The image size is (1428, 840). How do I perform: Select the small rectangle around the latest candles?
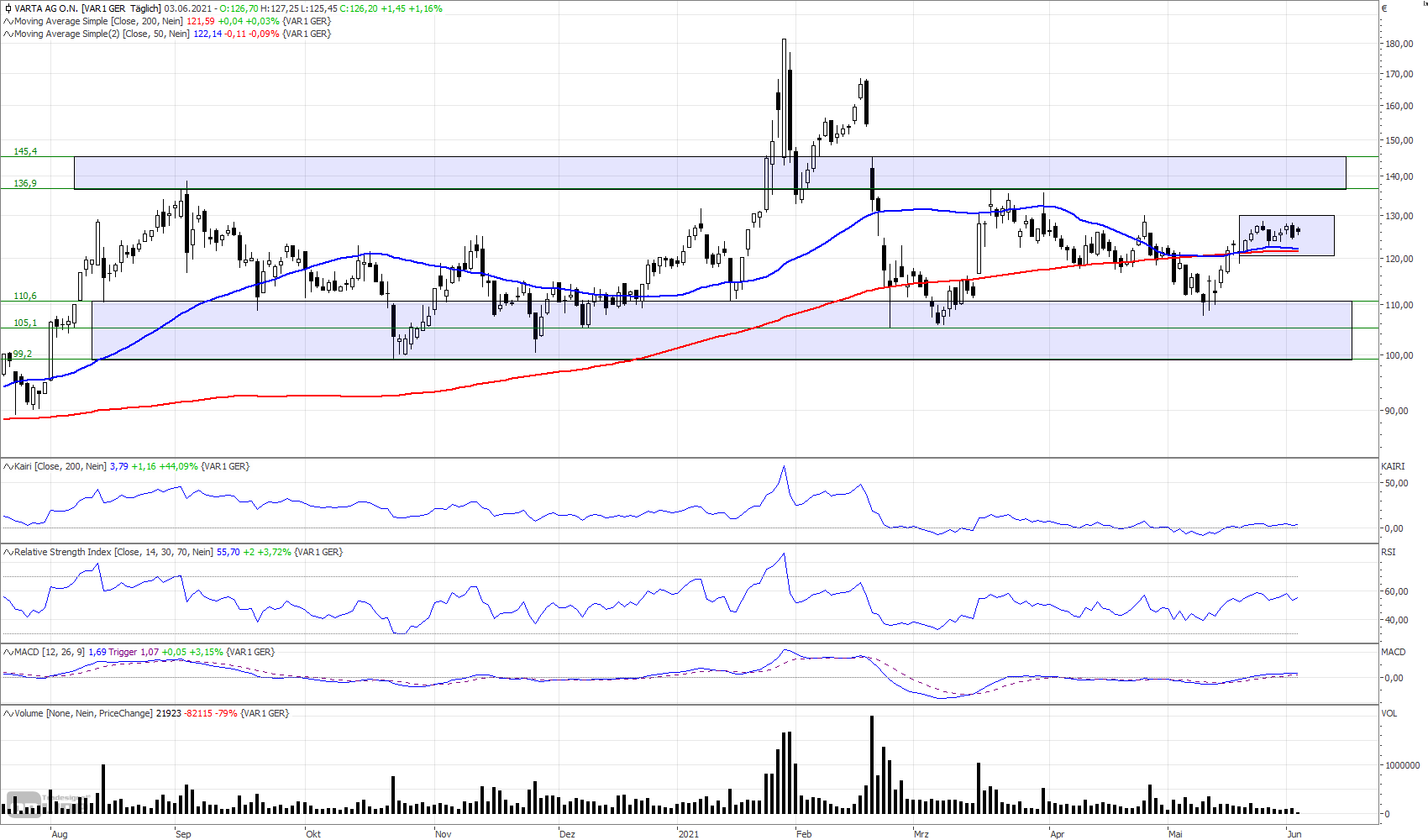click(x=1286, y=236)
